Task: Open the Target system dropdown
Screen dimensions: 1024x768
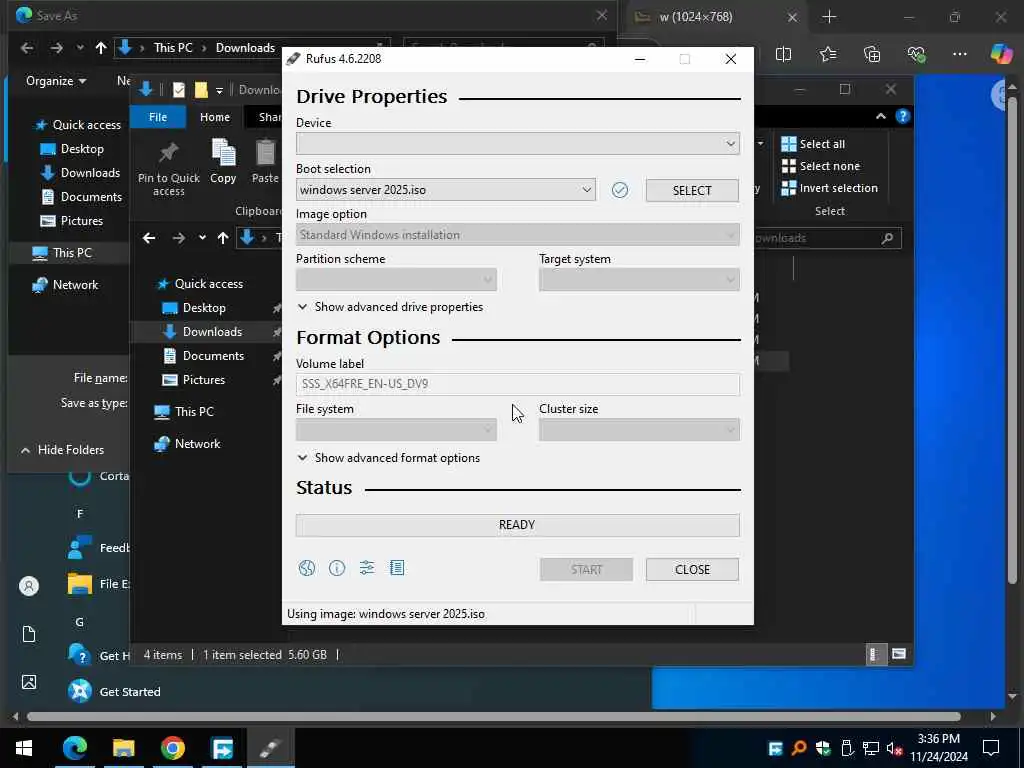Action: (x=639, y=280)
